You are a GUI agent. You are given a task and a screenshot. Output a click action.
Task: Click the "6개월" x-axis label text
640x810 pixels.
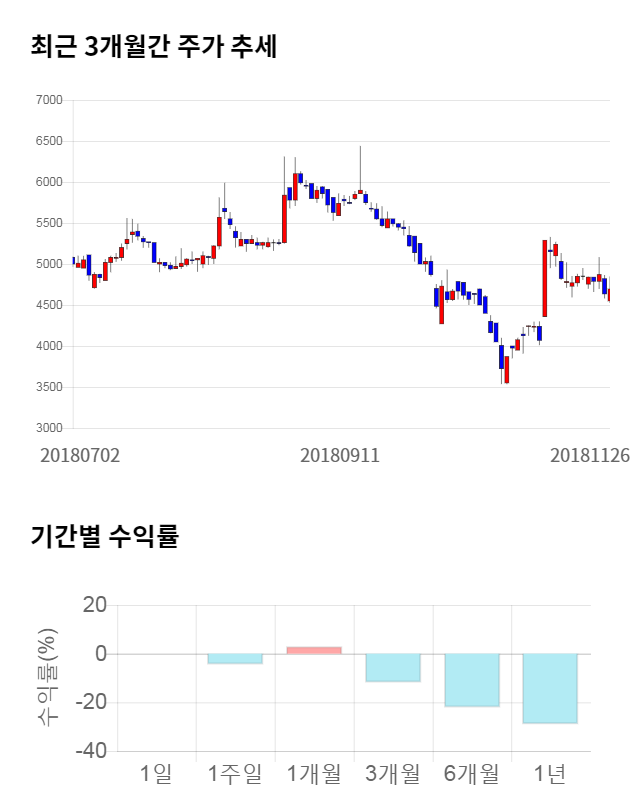coord(472,773)
